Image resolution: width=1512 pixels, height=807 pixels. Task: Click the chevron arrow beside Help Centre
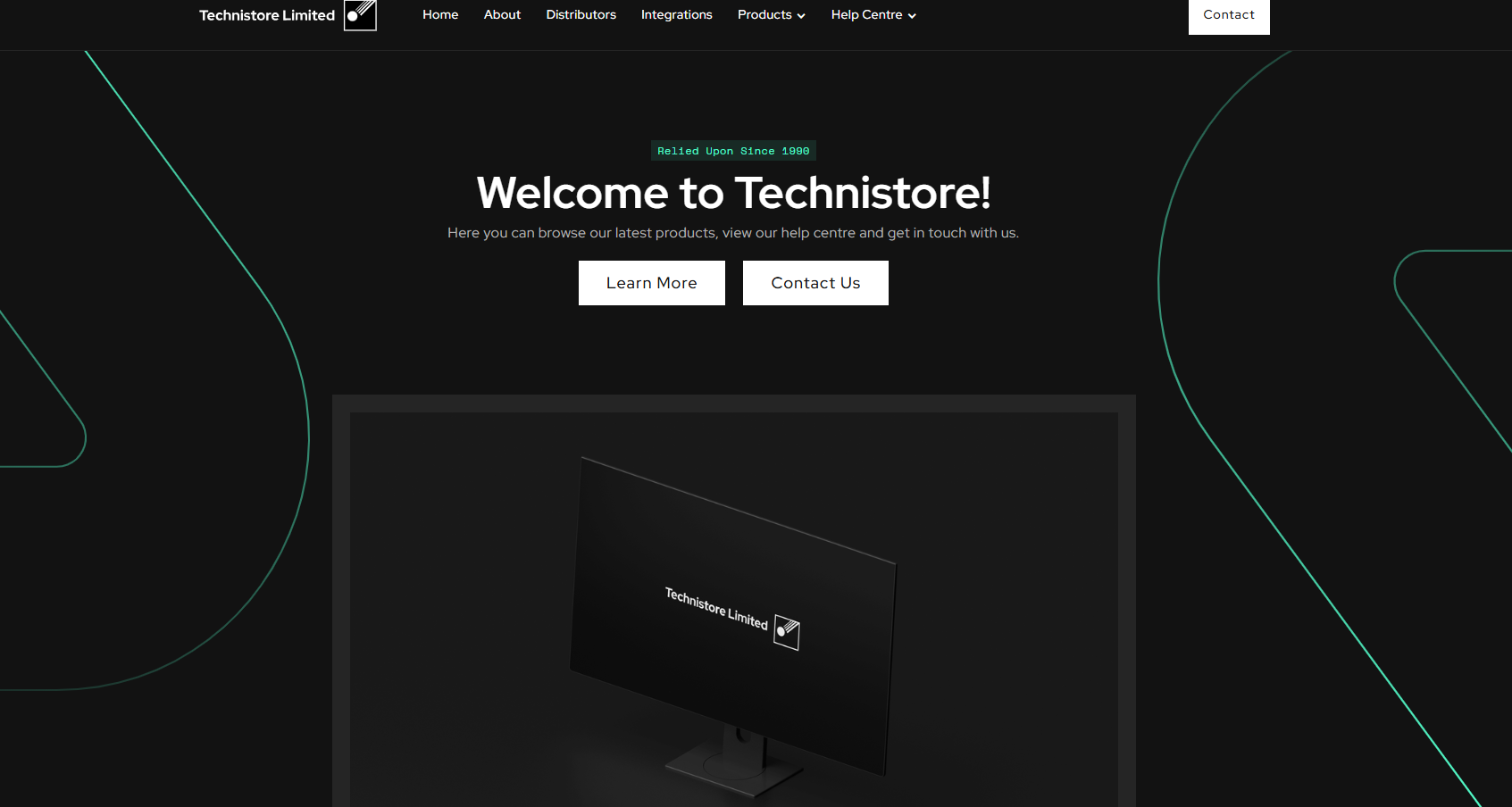pos(912,16)
